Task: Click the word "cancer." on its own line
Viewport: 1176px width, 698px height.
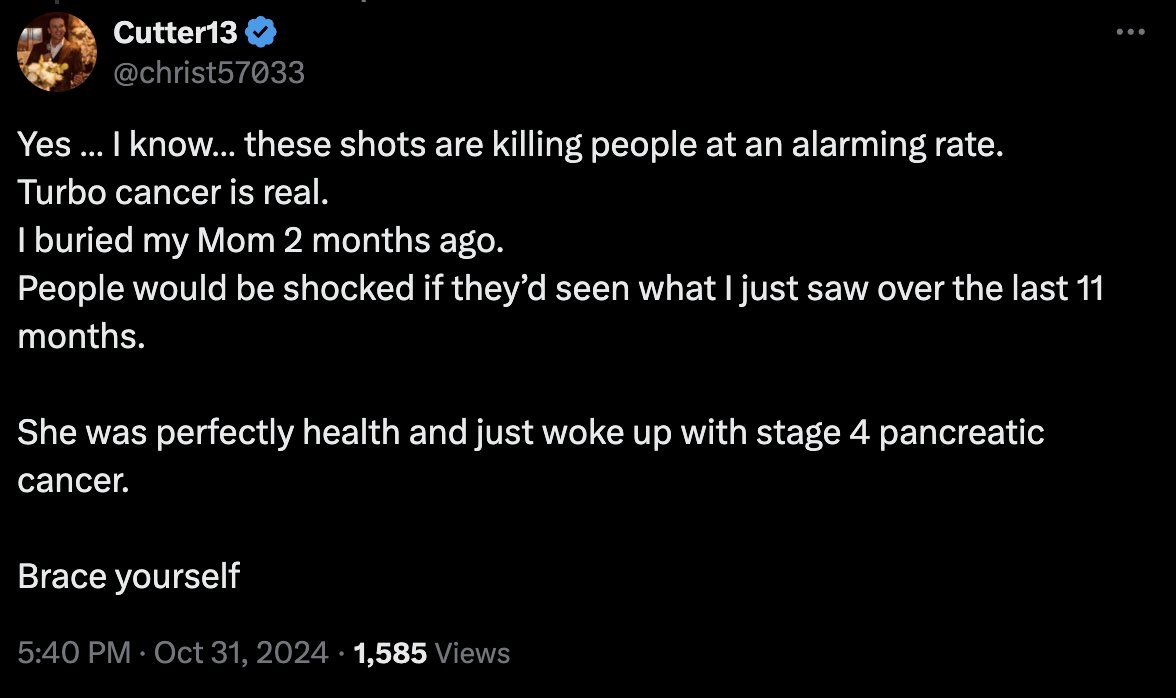Action: pos(74,481)
